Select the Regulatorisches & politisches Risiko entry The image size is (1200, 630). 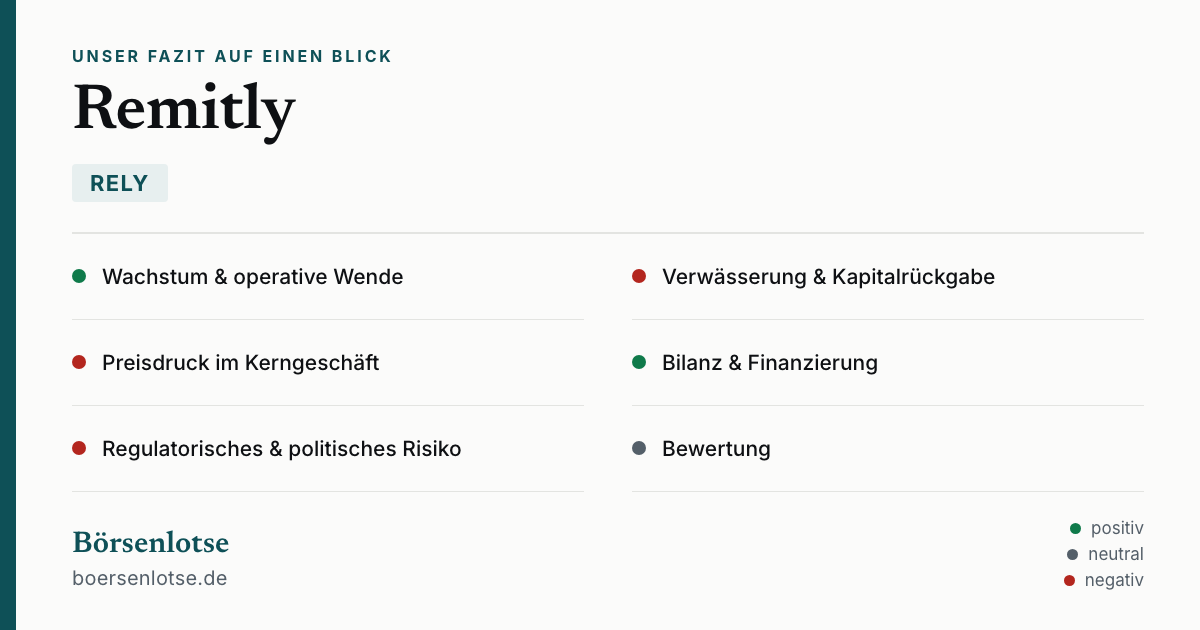point(328,449)
